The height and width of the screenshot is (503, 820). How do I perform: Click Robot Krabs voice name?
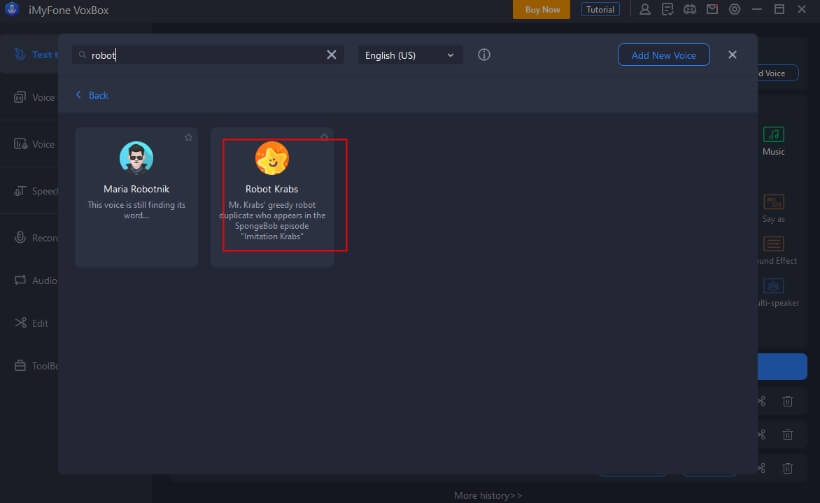[272, 189]
